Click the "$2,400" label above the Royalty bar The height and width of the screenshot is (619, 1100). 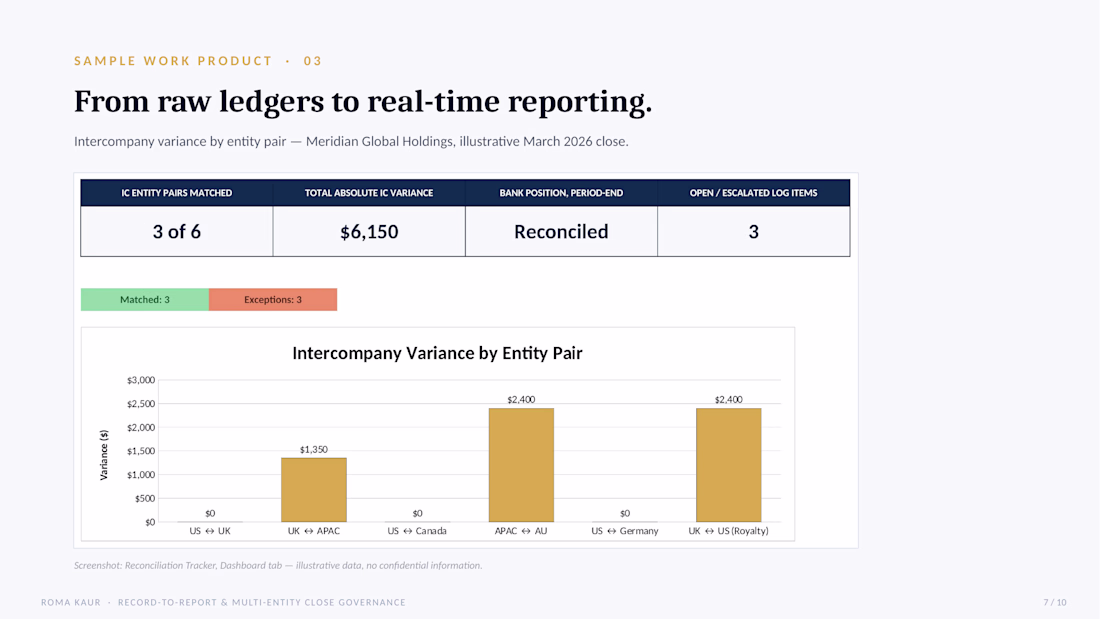(x=729, y=400)
